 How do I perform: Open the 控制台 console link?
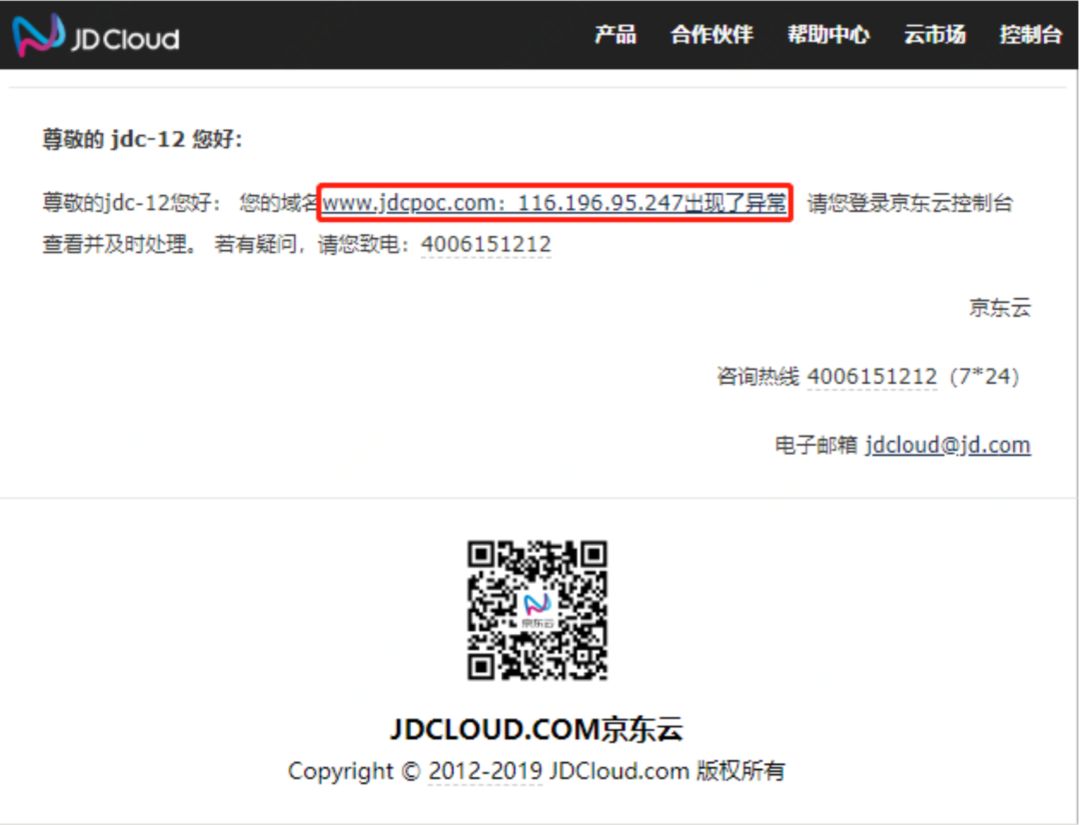[1030, 34]
